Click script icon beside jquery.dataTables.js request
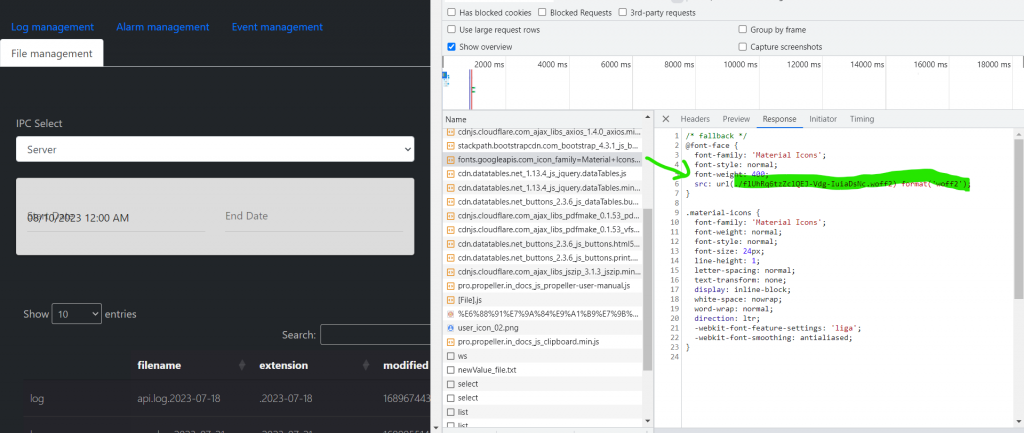 click(451, 174)
